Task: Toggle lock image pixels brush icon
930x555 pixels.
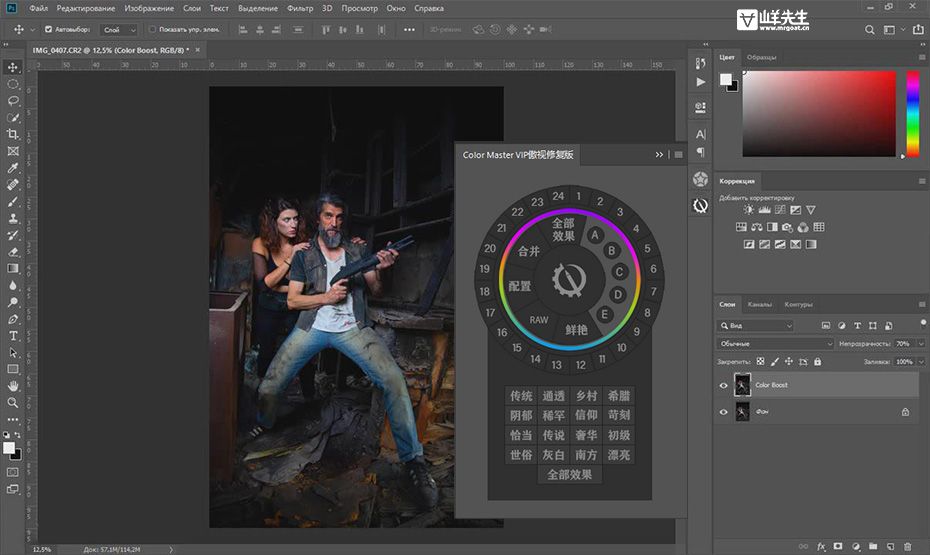Action: (x=775, y=361)
